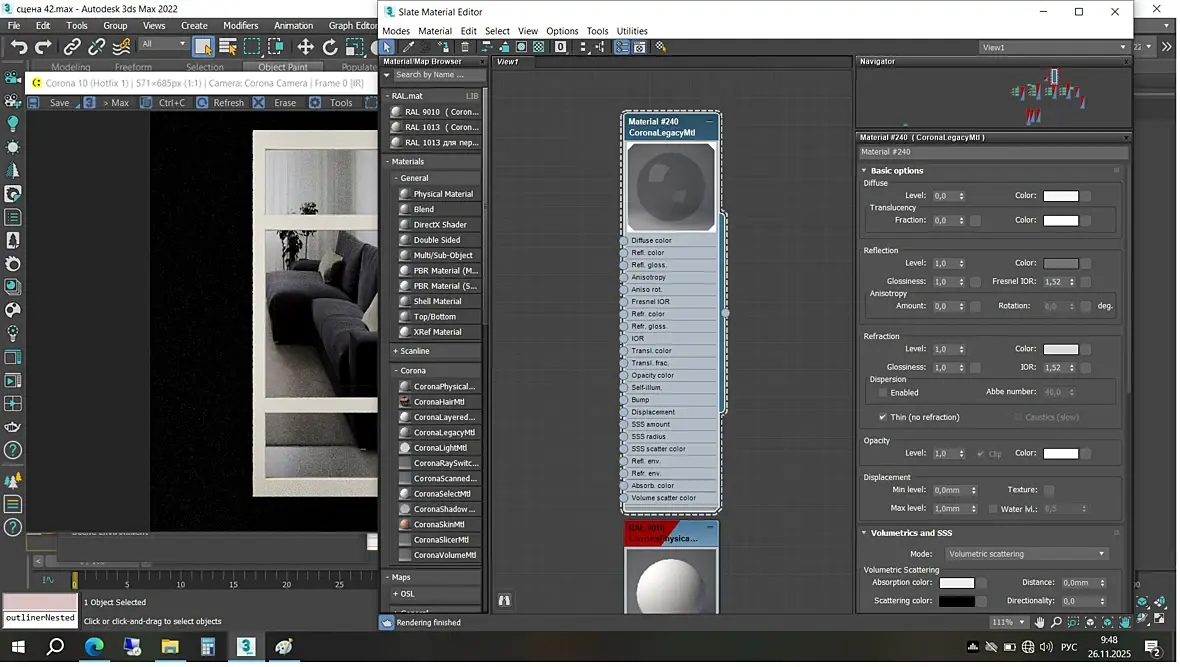Click the Material ID Channel 0 button
Screen dimensions: 1180x667
[x=561, y=47]
